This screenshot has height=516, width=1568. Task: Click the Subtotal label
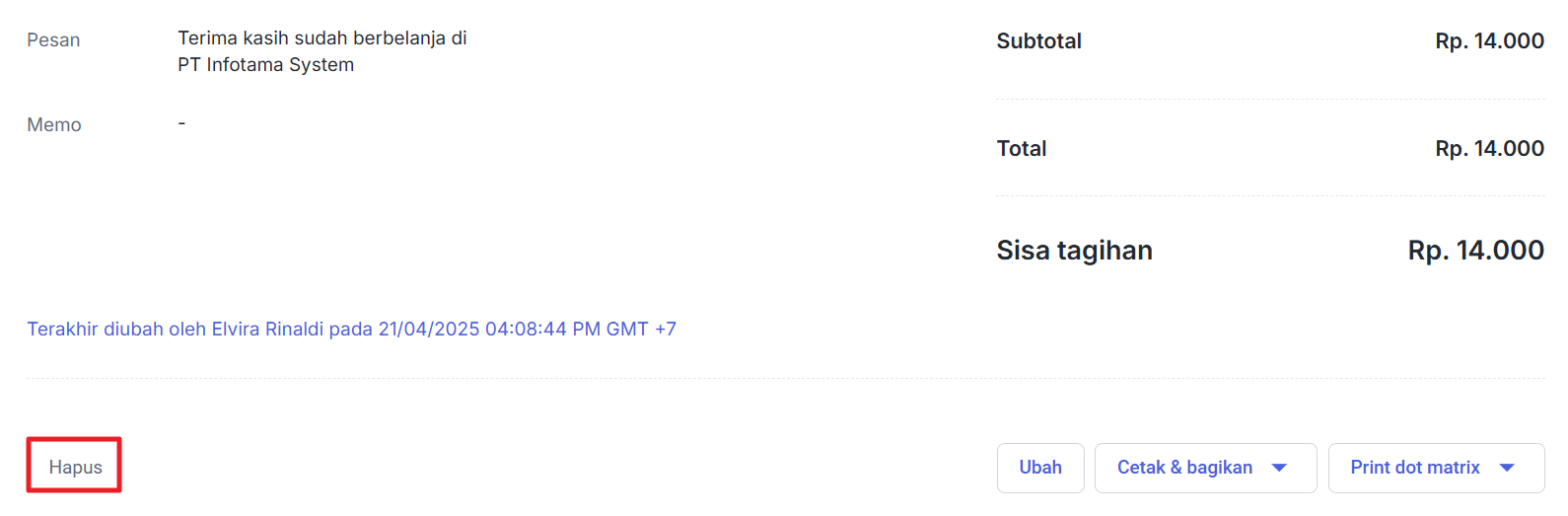[1038, 41]
